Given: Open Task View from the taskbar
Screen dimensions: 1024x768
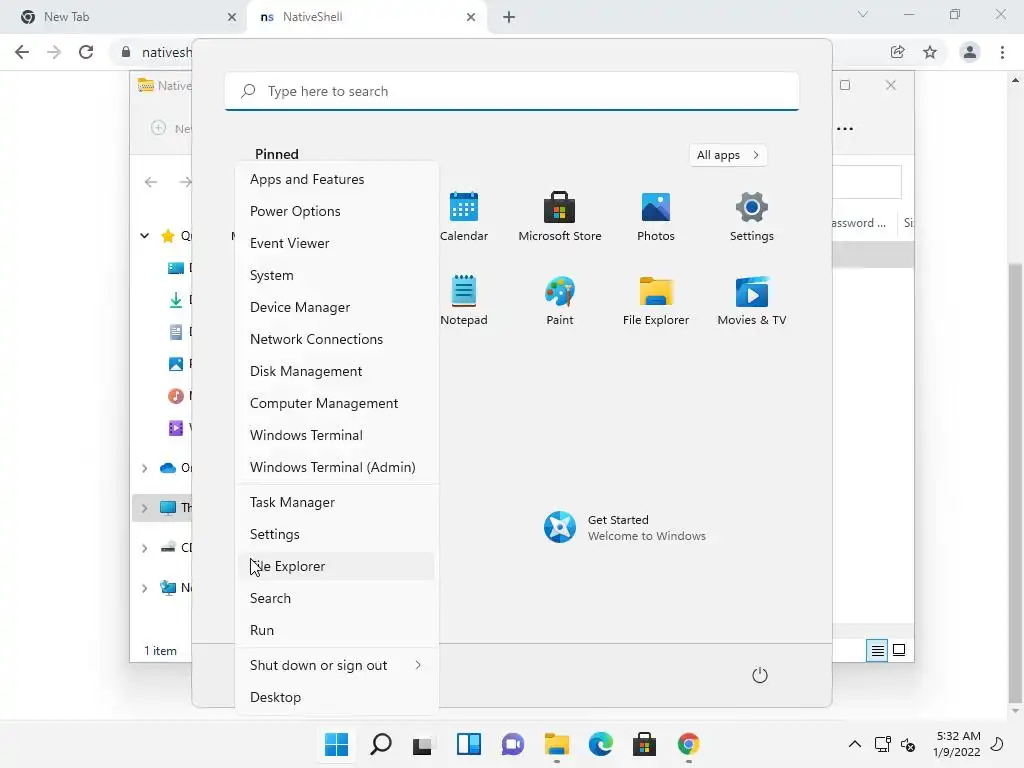Looking at the screenshot, I should click(x=423, y=744).
